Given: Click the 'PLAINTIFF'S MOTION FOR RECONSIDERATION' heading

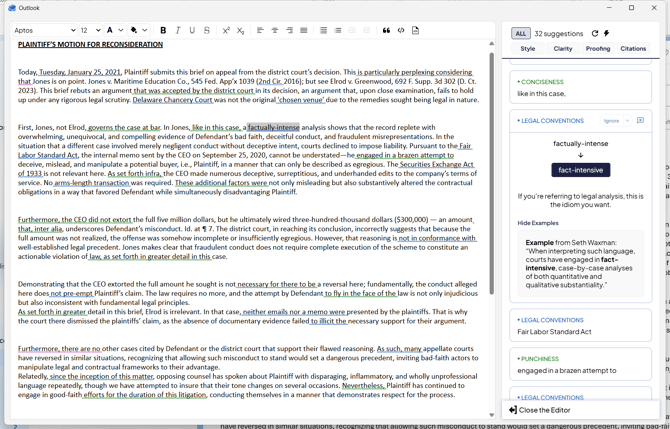Looking at the screenshot, I should [x=90, y=44].
